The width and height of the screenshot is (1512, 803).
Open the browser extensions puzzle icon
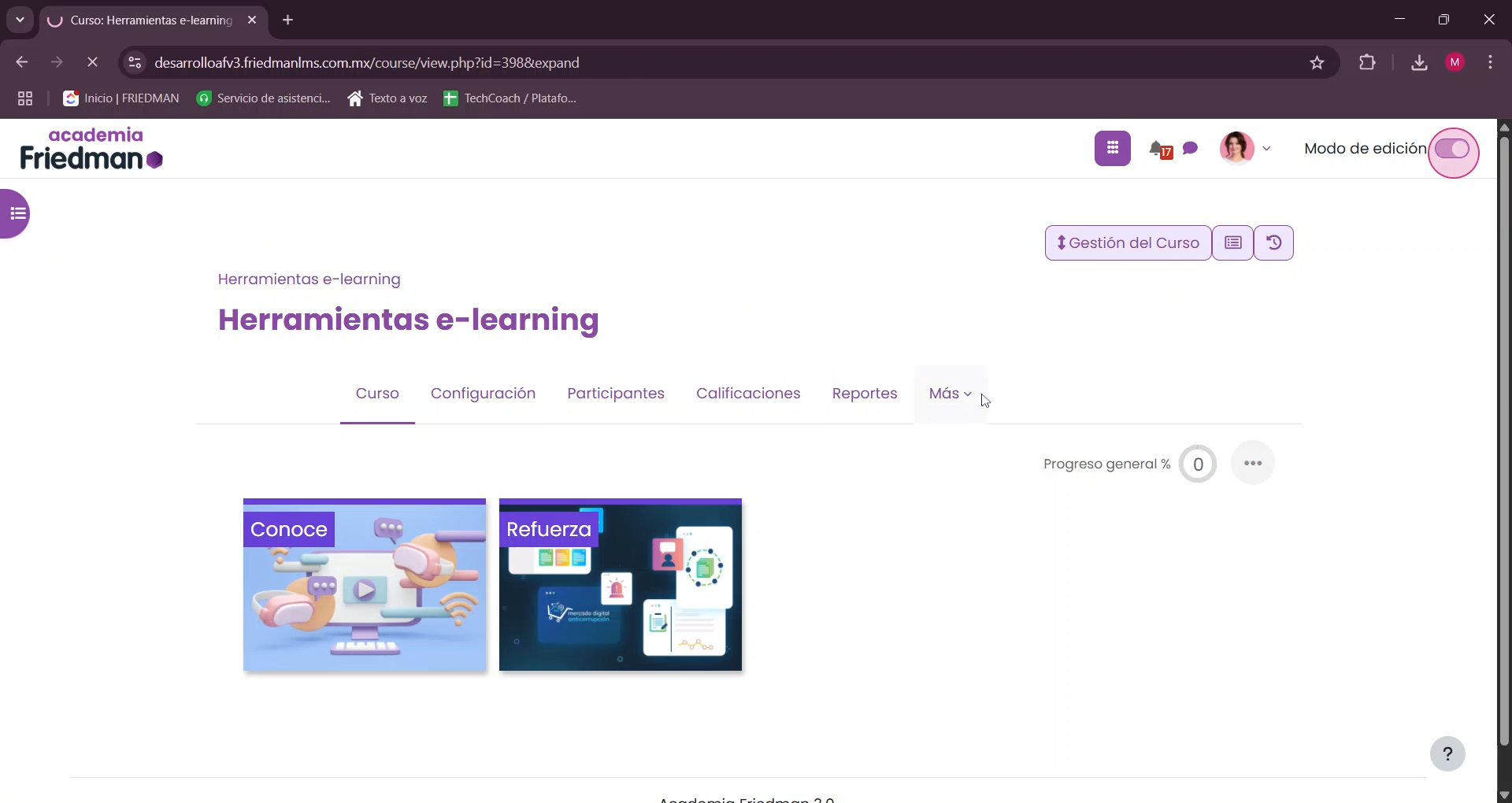1367,62
